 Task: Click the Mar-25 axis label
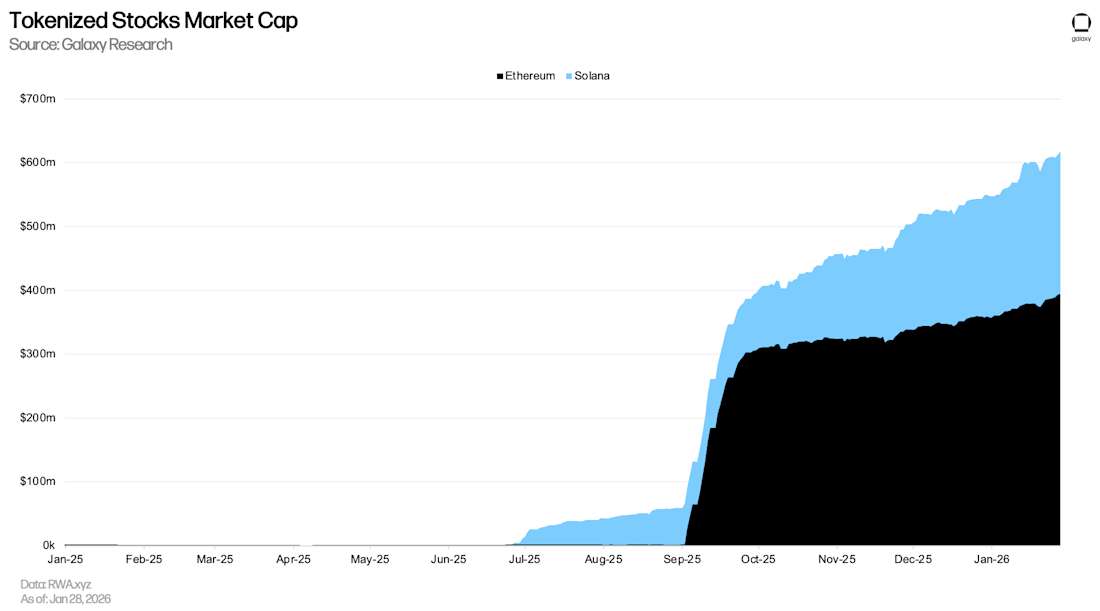coord(215,559)
